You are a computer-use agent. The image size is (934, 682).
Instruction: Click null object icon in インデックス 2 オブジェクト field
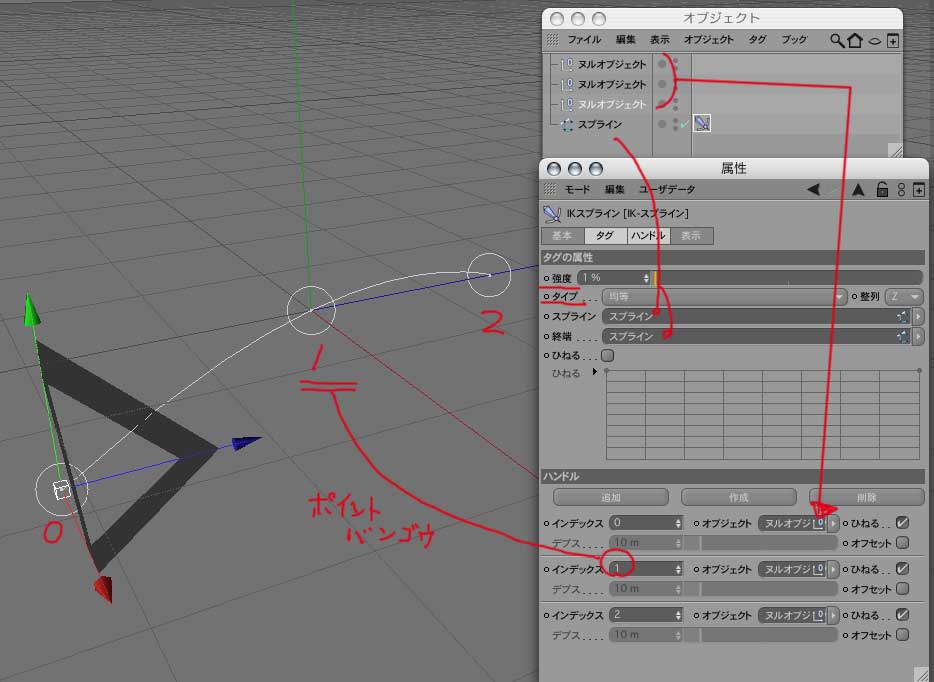coord(820,615)
